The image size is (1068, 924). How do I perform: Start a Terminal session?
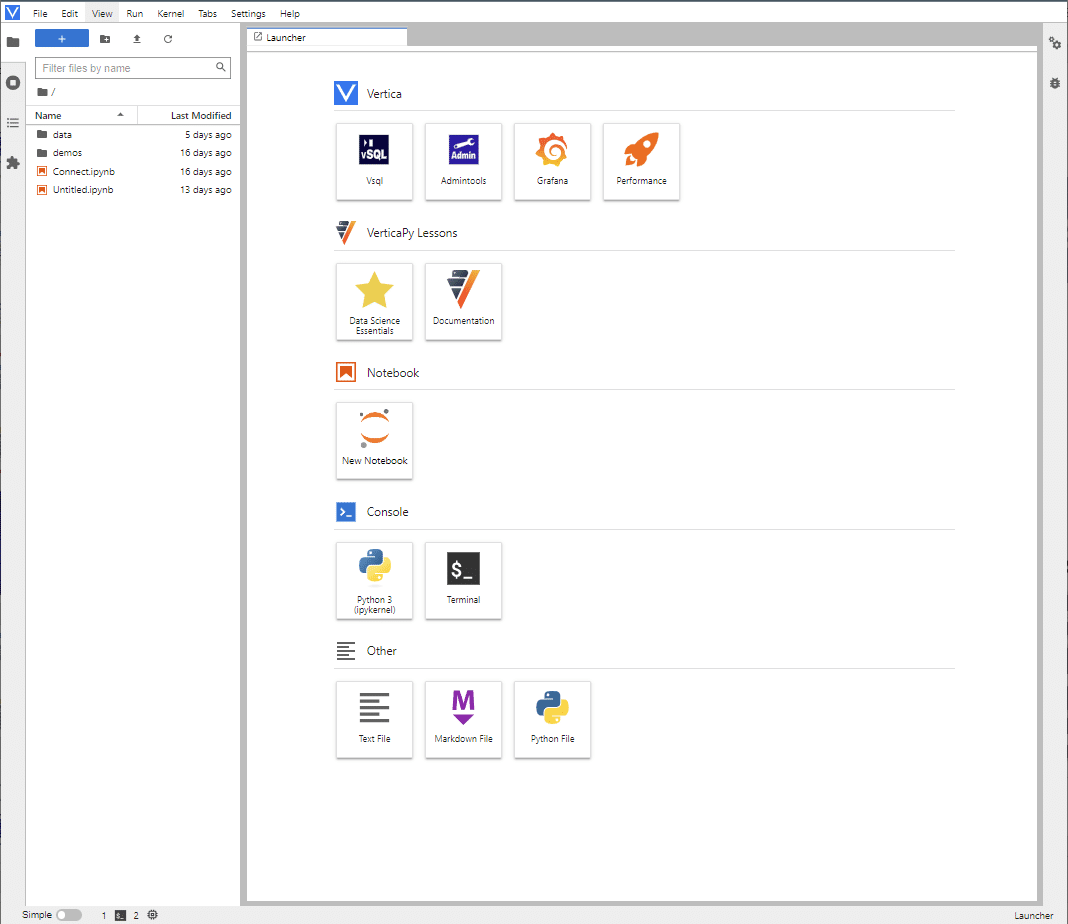point(463,581)
